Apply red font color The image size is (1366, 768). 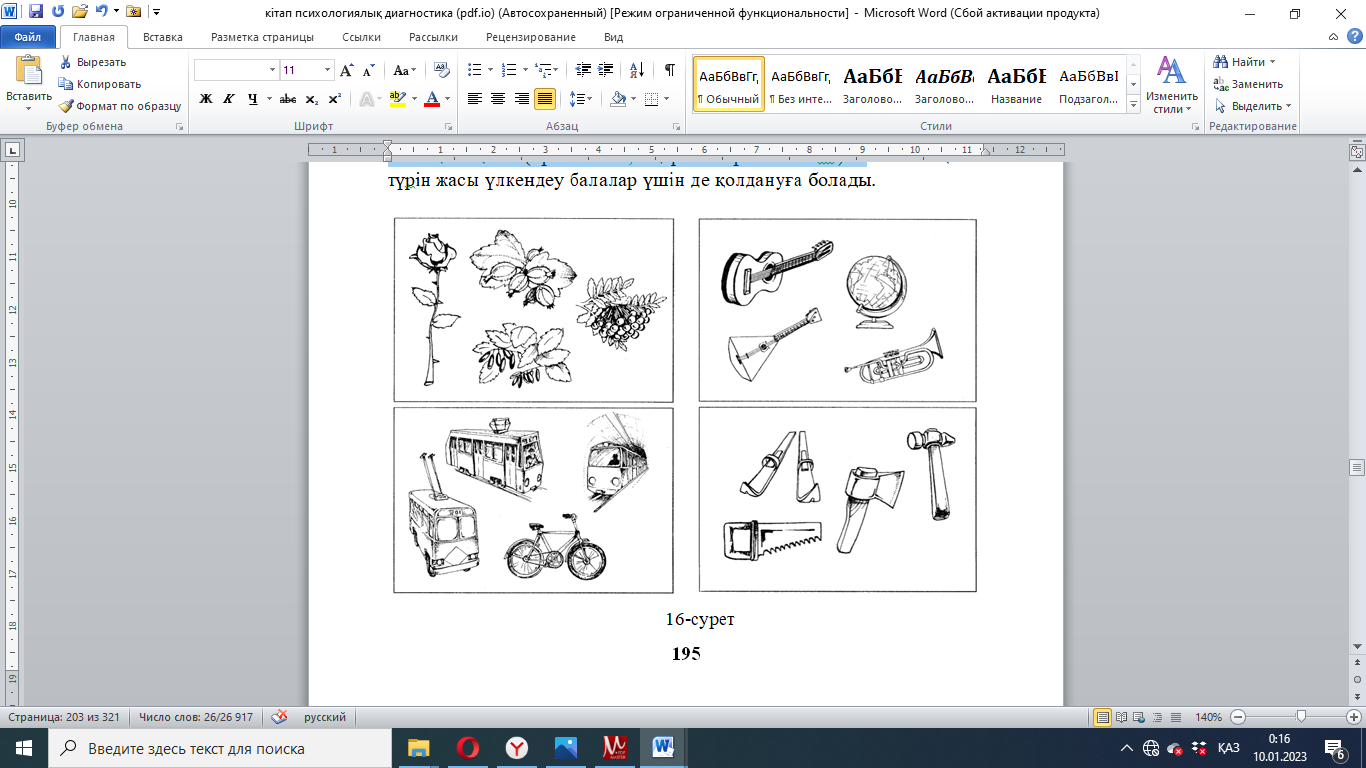[432, 98]
